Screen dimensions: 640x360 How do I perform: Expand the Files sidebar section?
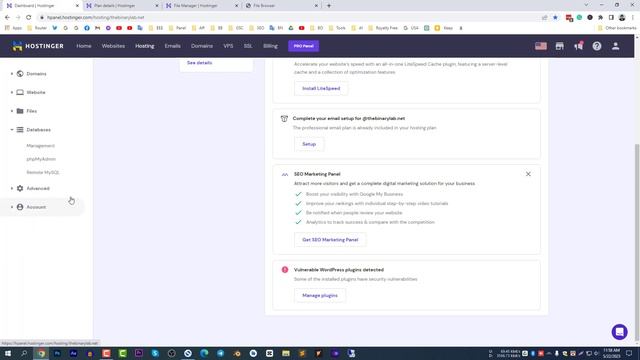pyautogui.click(x=12, y=111)
